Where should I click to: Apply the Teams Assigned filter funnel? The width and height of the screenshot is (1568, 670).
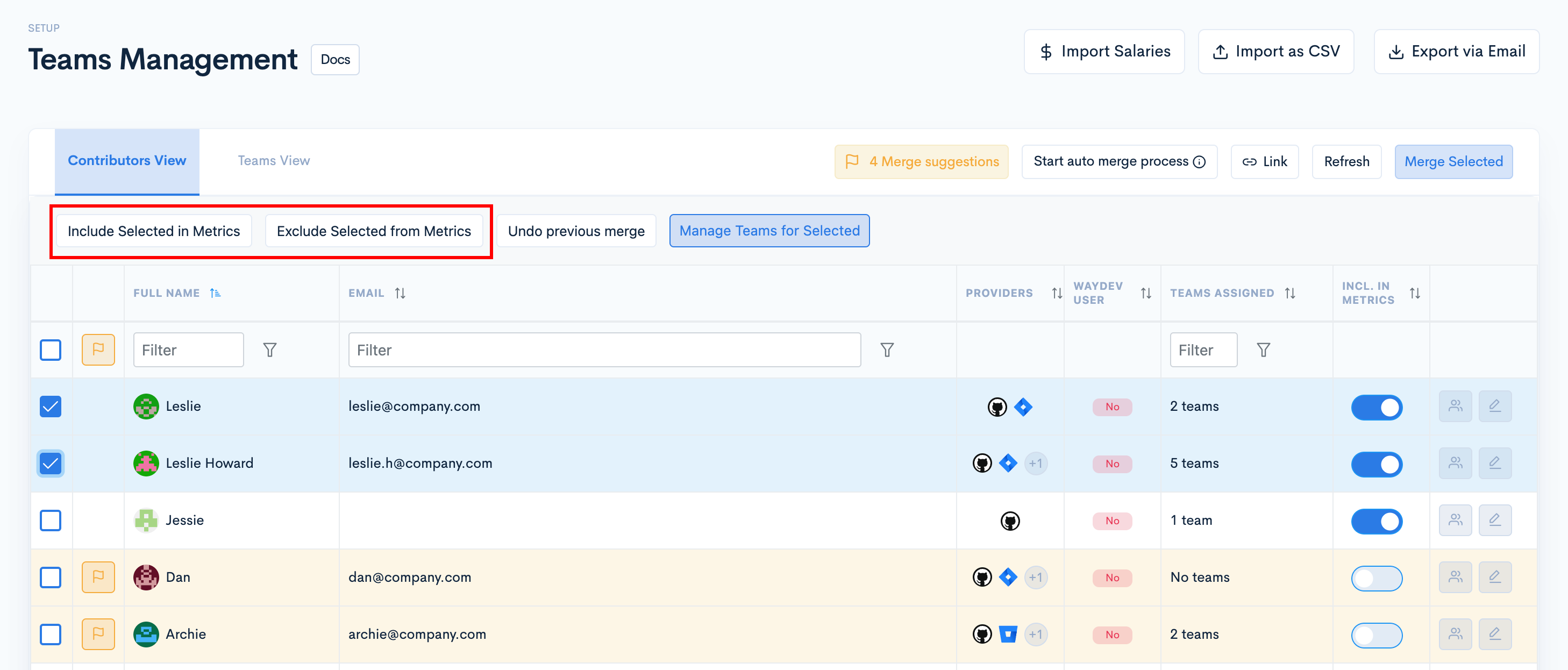pos(1264,350)
